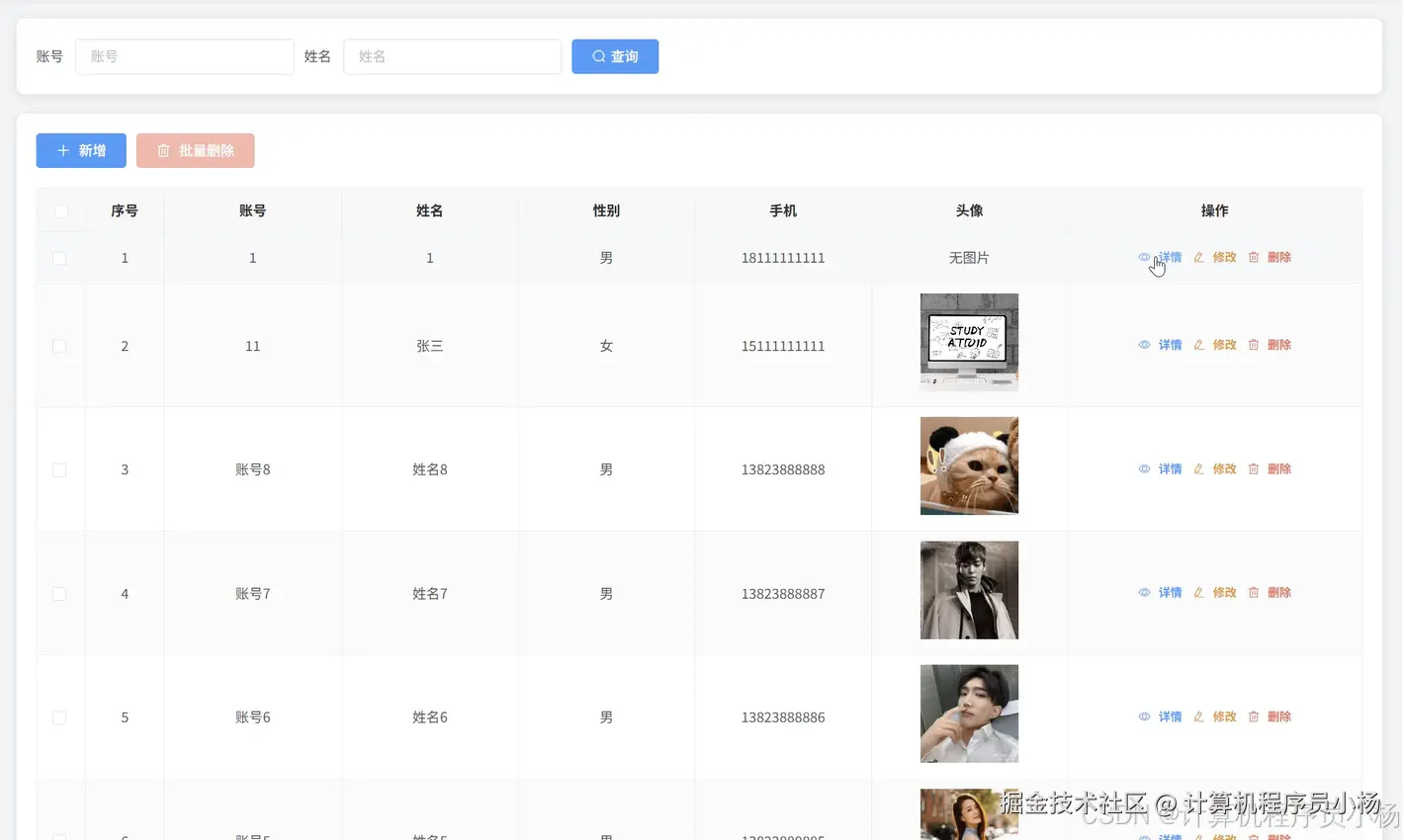Click the edit pencil icon in 账号6 row
The image size is (1404, 840).
click(1198, 716)
